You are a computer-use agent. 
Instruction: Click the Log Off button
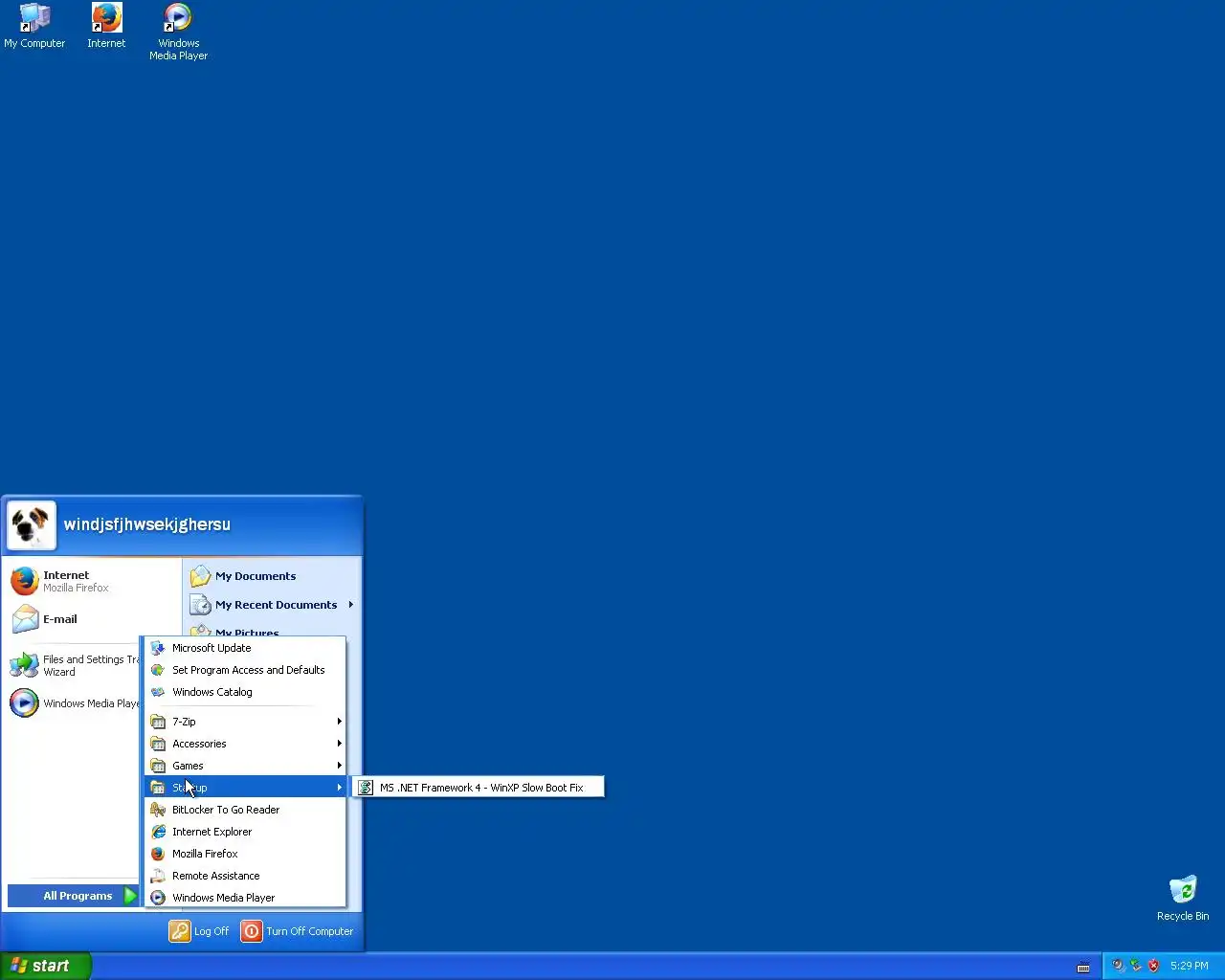tap(200, 931)
